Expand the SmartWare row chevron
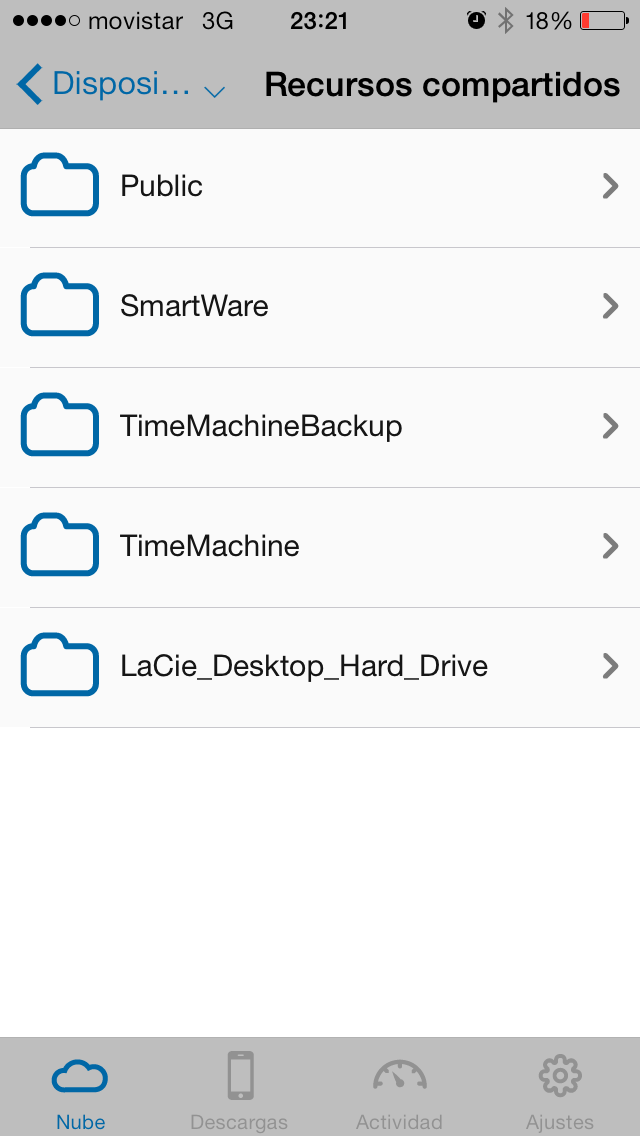Viewport: 640px width, 1136px height. click(x=610, y=306)
